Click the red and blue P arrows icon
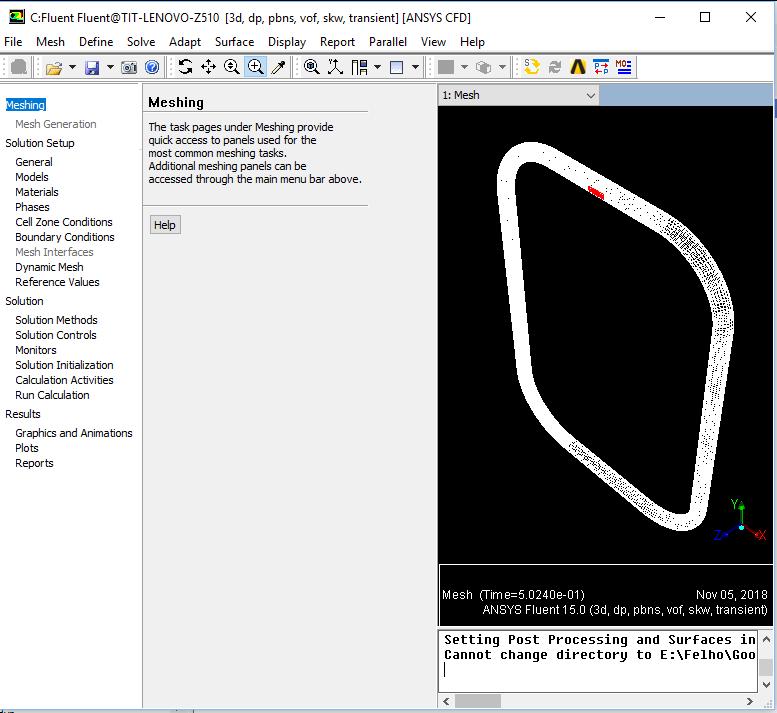The image size is (777, 713). (x=601, y=67)
